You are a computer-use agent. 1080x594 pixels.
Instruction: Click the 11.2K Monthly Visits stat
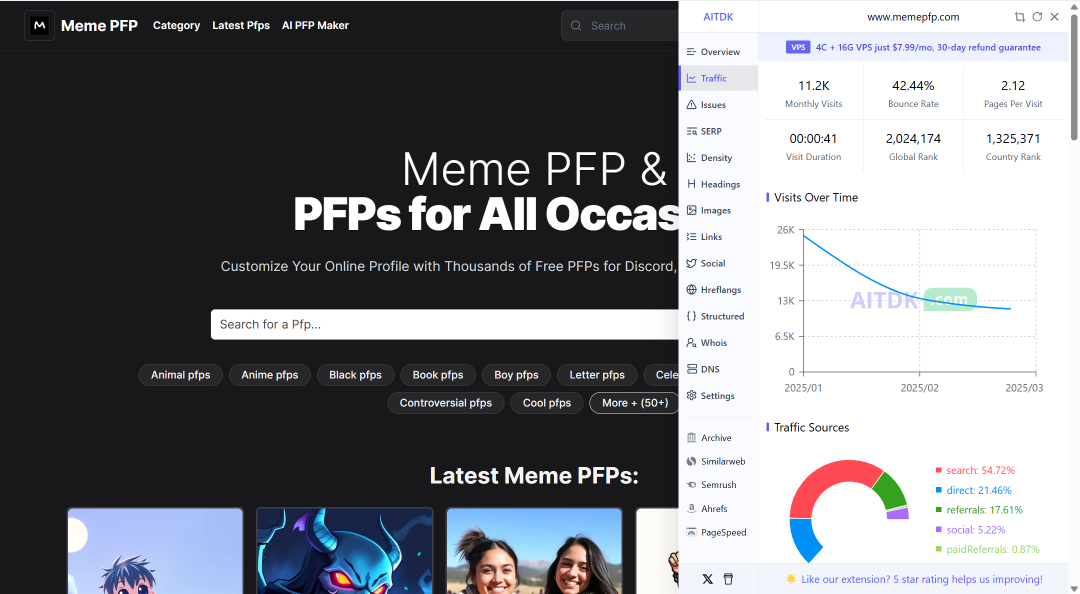click(813, 94)
